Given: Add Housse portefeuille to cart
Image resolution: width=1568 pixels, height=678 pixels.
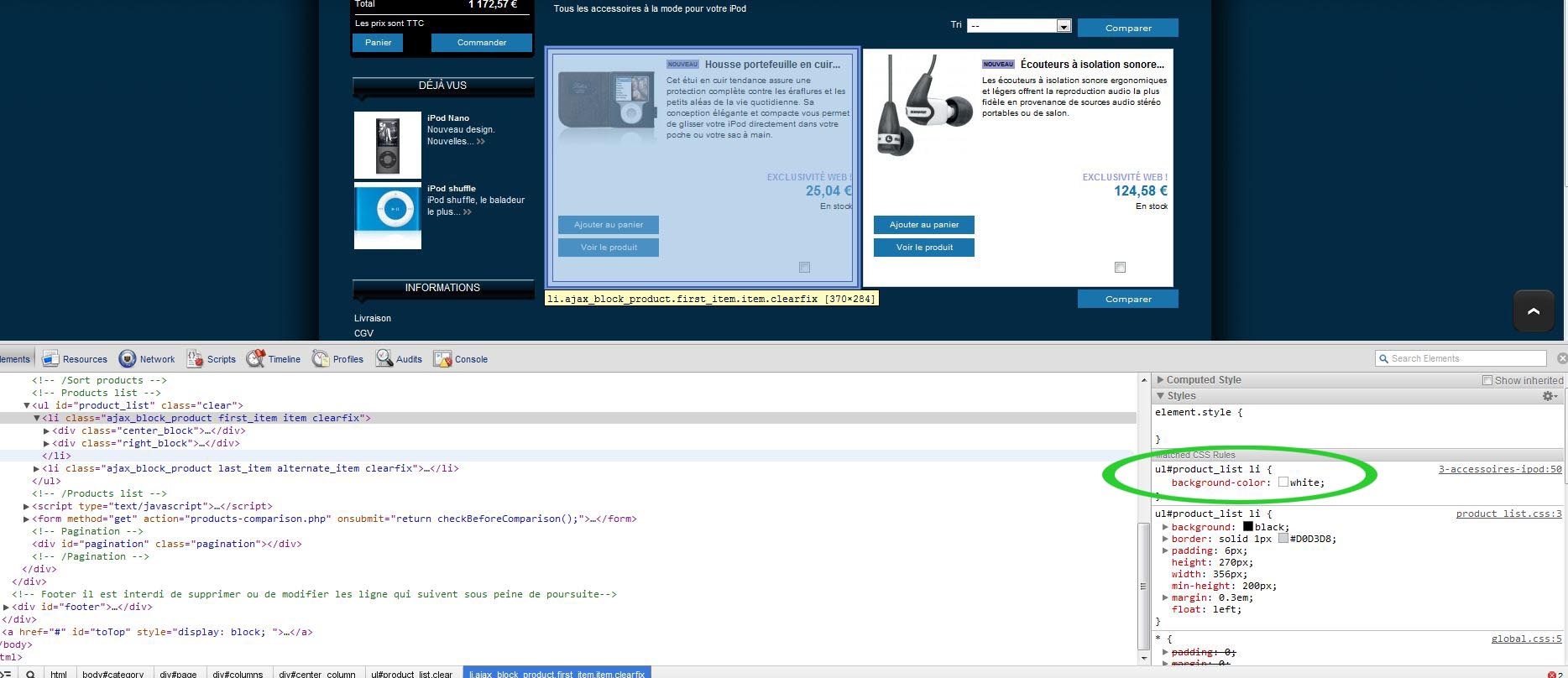Looking at the screenshot, I should click(609, 225).
